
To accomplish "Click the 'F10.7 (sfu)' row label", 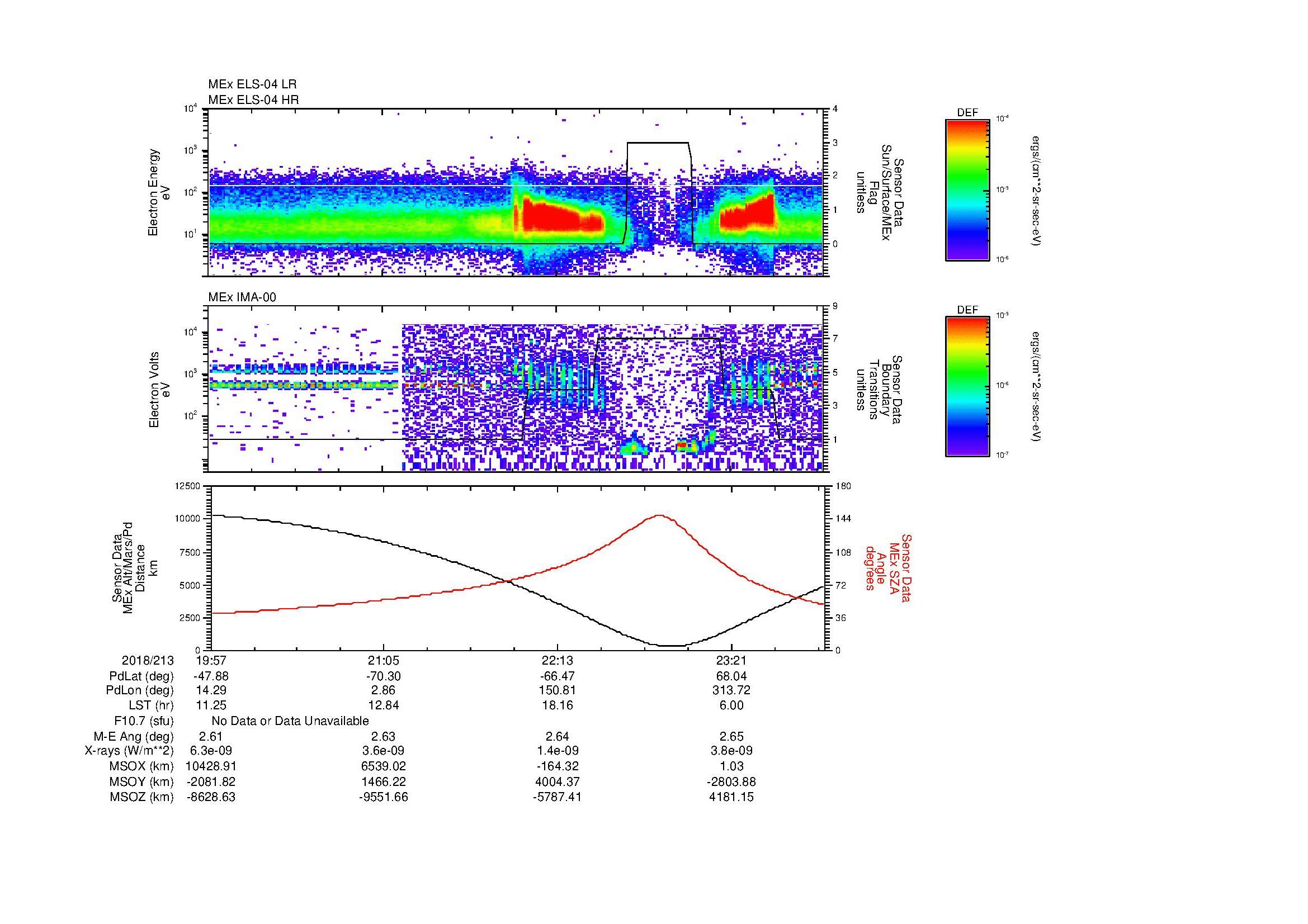I will tap(144, 721).
